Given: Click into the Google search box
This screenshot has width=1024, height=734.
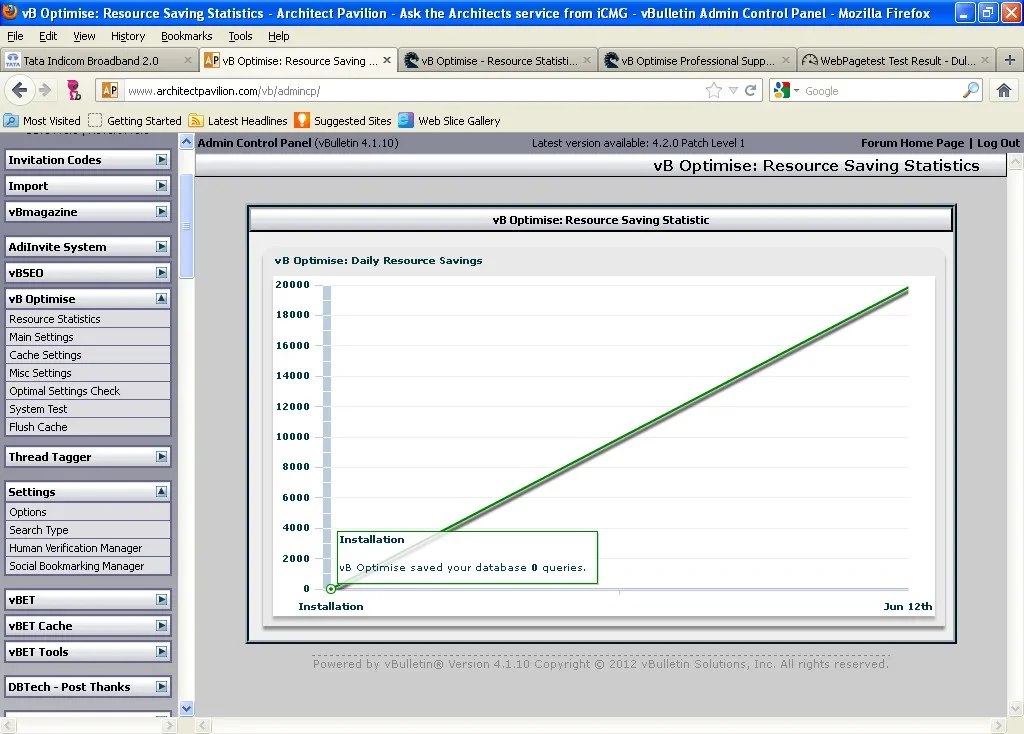Looking at the screenshot, I should (882, 91).
